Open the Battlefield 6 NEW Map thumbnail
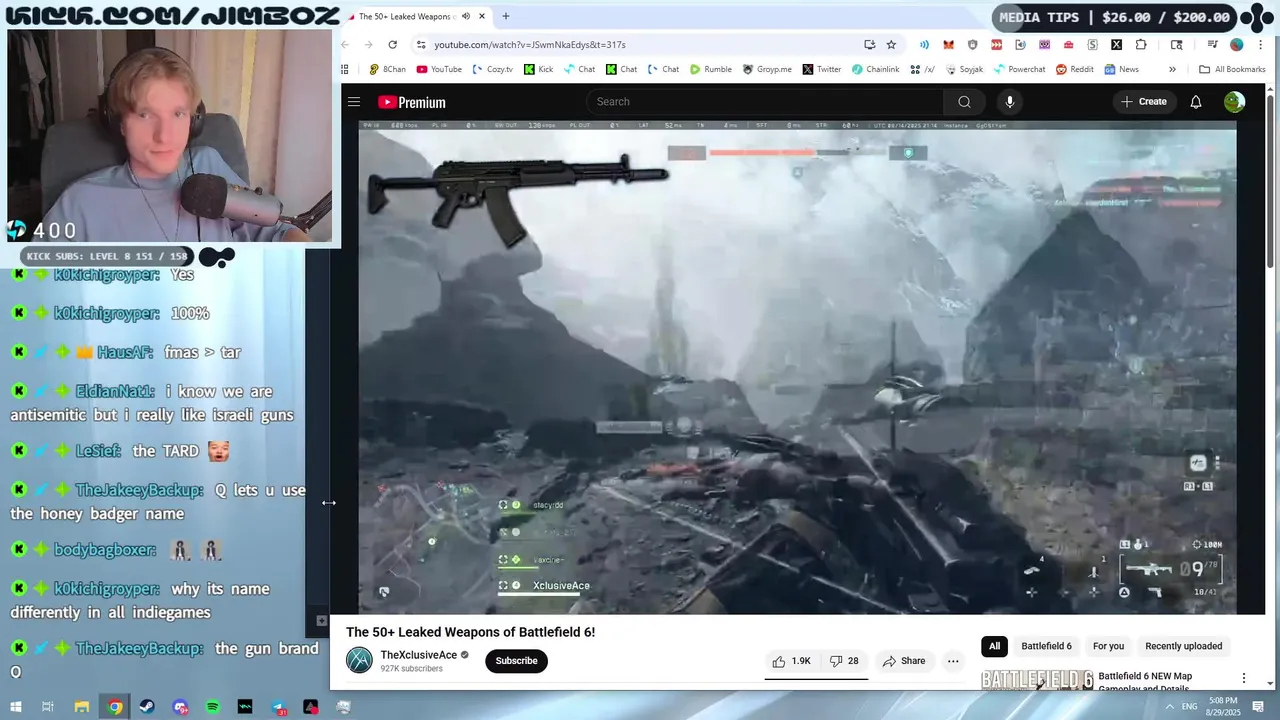1280x720 pixels. (1037, 680)
